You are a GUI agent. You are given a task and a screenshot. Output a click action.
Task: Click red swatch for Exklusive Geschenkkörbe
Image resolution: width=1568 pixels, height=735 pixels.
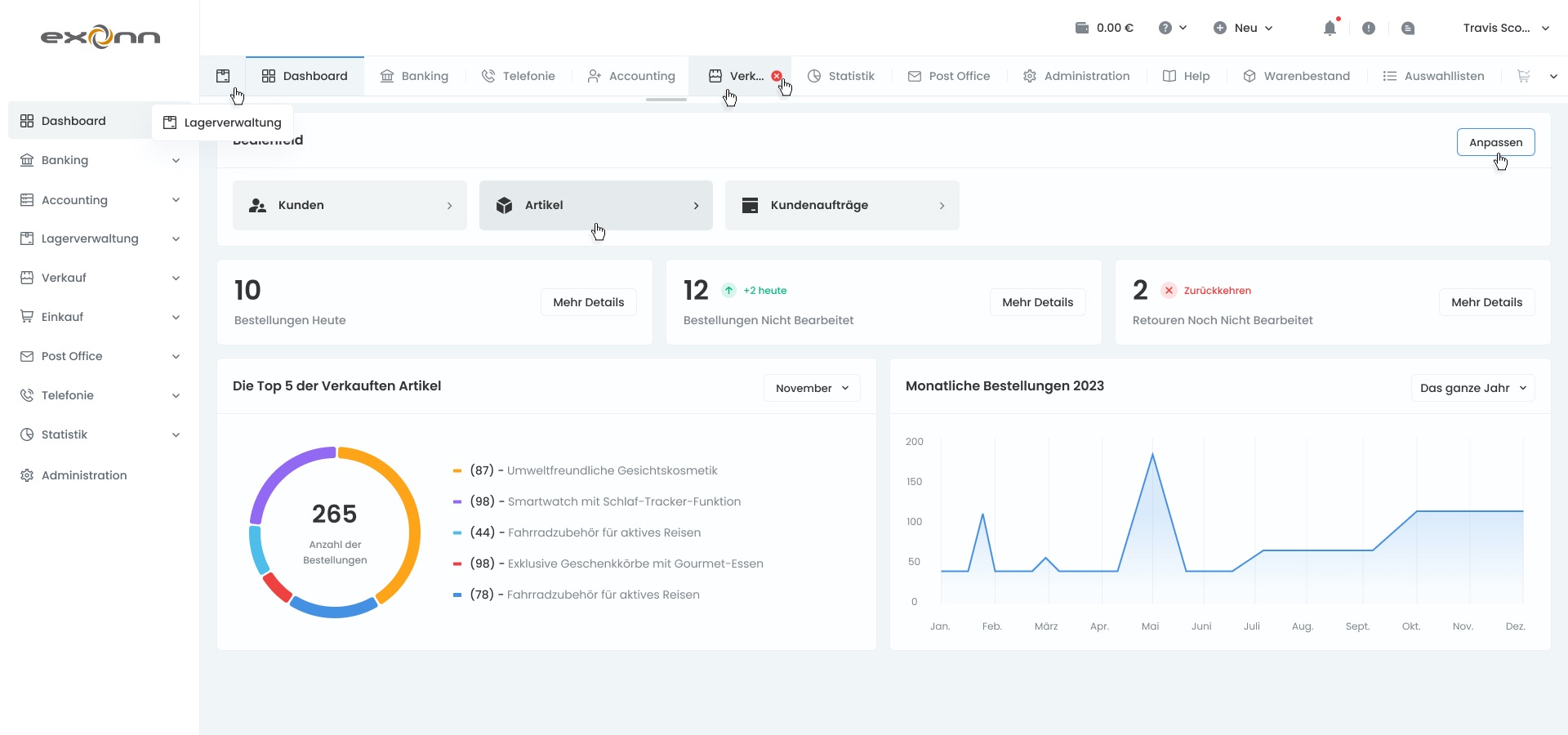click(x=457, y=563)
